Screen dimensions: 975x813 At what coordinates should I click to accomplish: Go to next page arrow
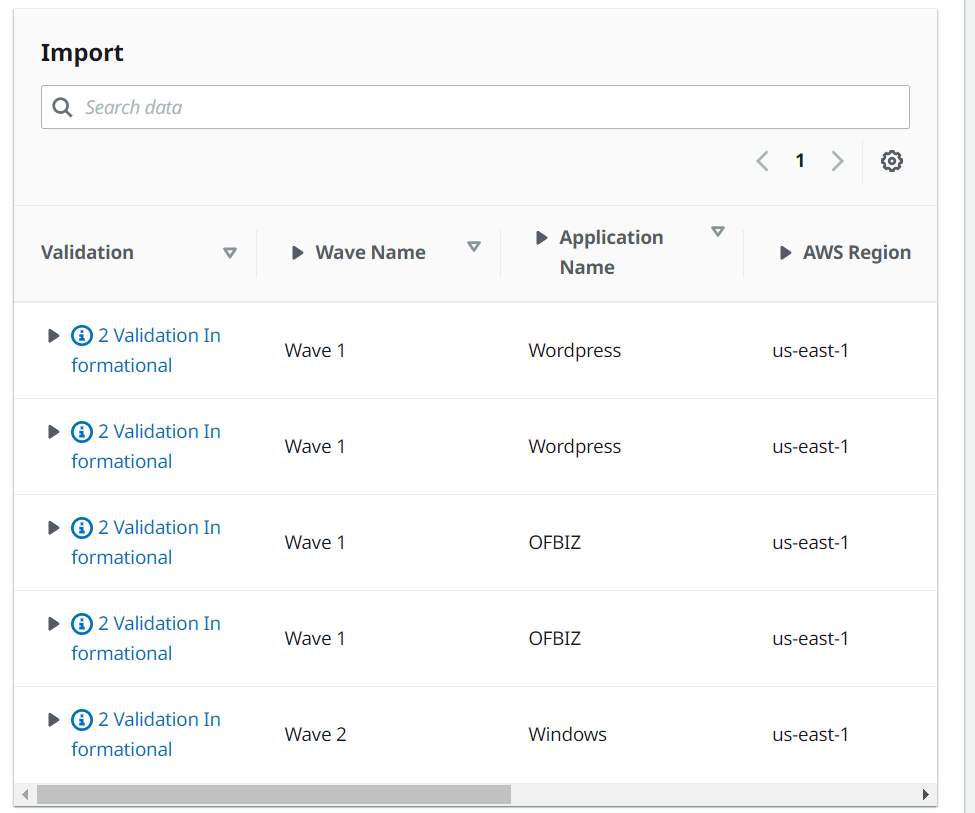pyautogui.click(x=838, y=161)
